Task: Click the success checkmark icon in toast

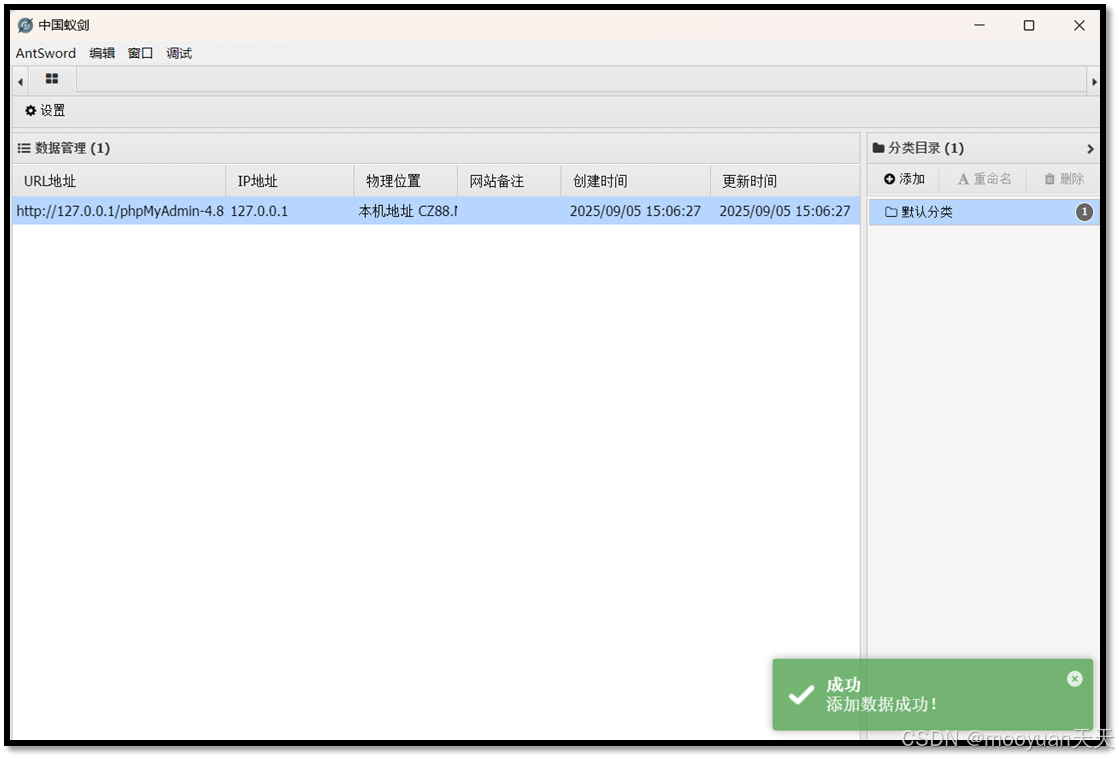Action: click(x=801, y=695)
